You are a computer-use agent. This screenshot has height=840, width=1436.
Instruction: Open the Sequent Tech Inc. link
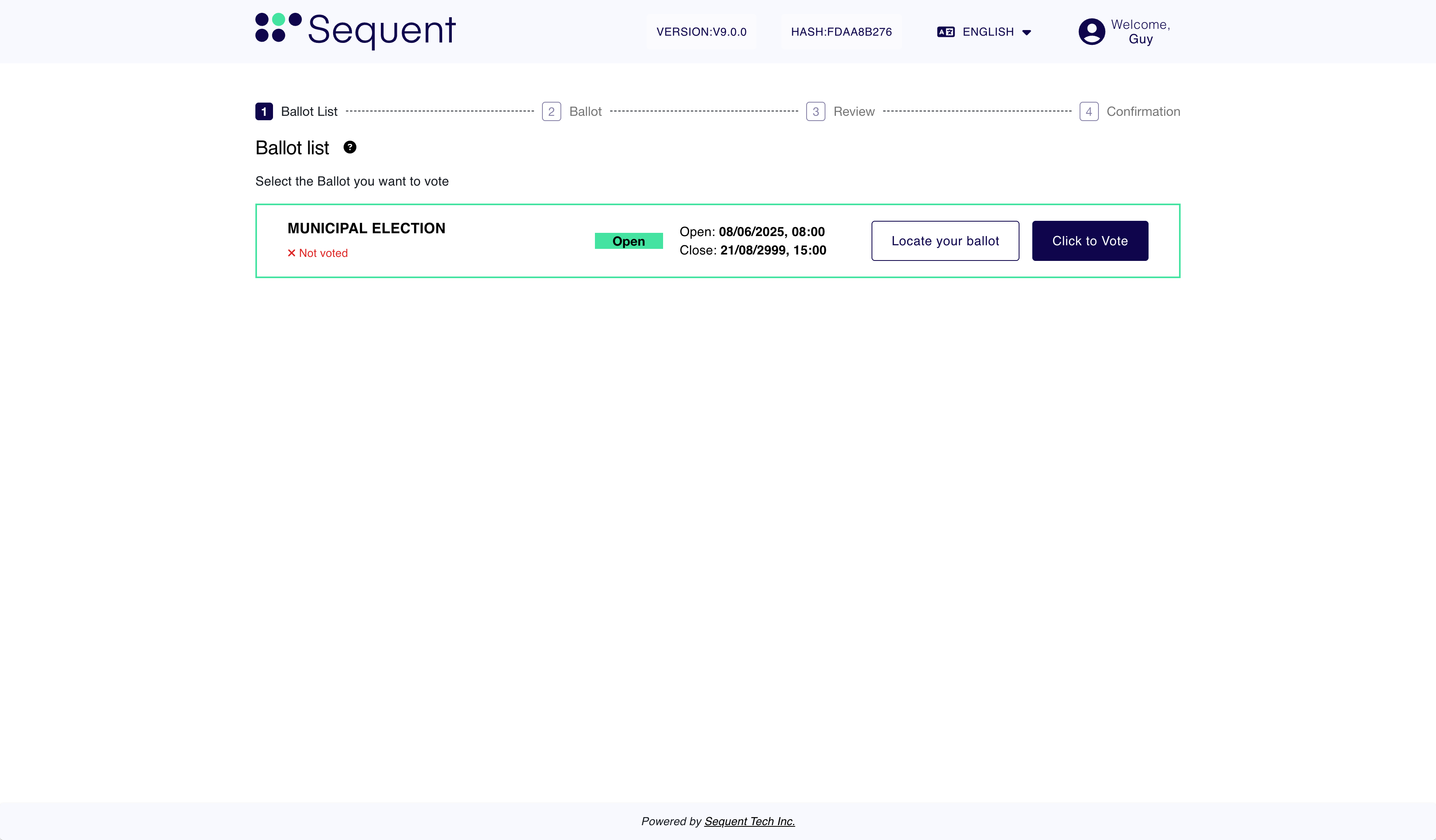pyautogui.click(x=749, y=821)
